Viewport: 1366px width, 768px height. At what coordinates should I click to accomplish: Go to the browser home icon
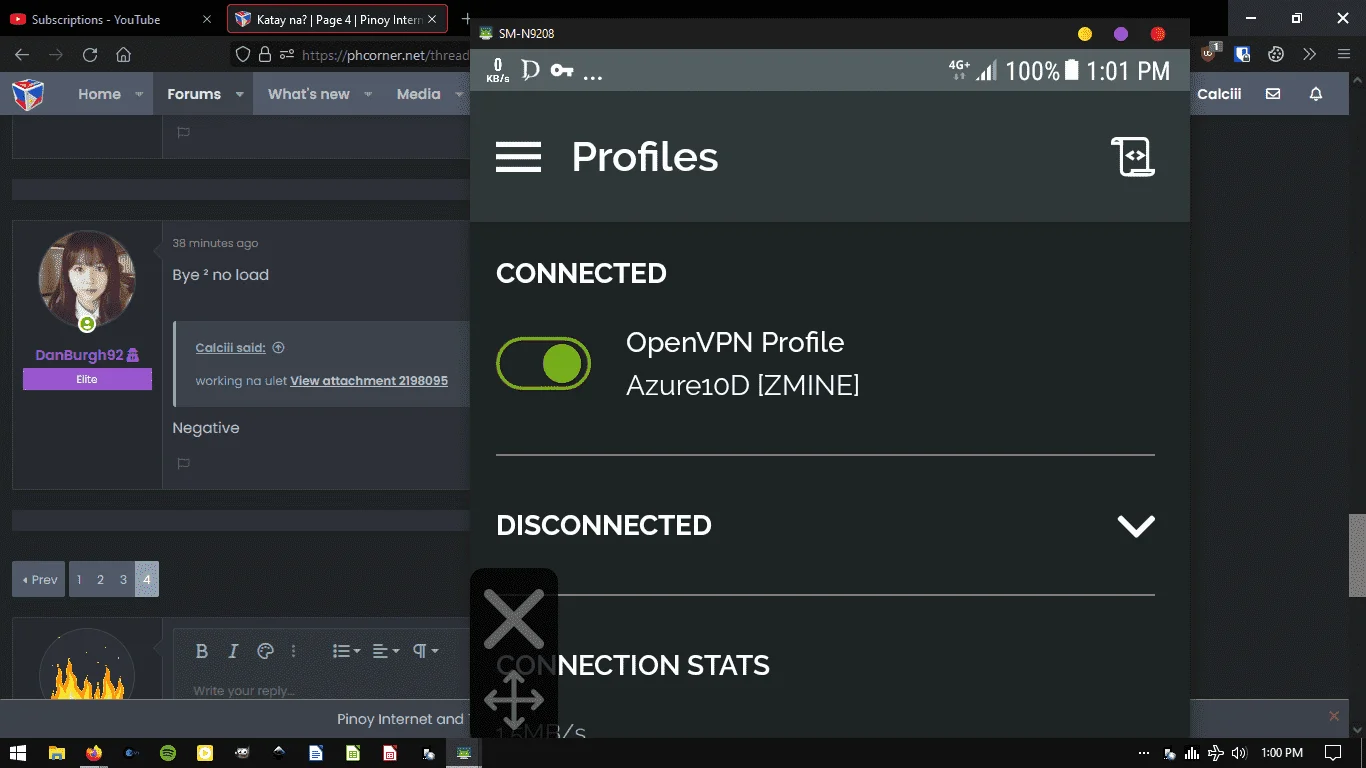pyautogui.click(x=123, y=55)
